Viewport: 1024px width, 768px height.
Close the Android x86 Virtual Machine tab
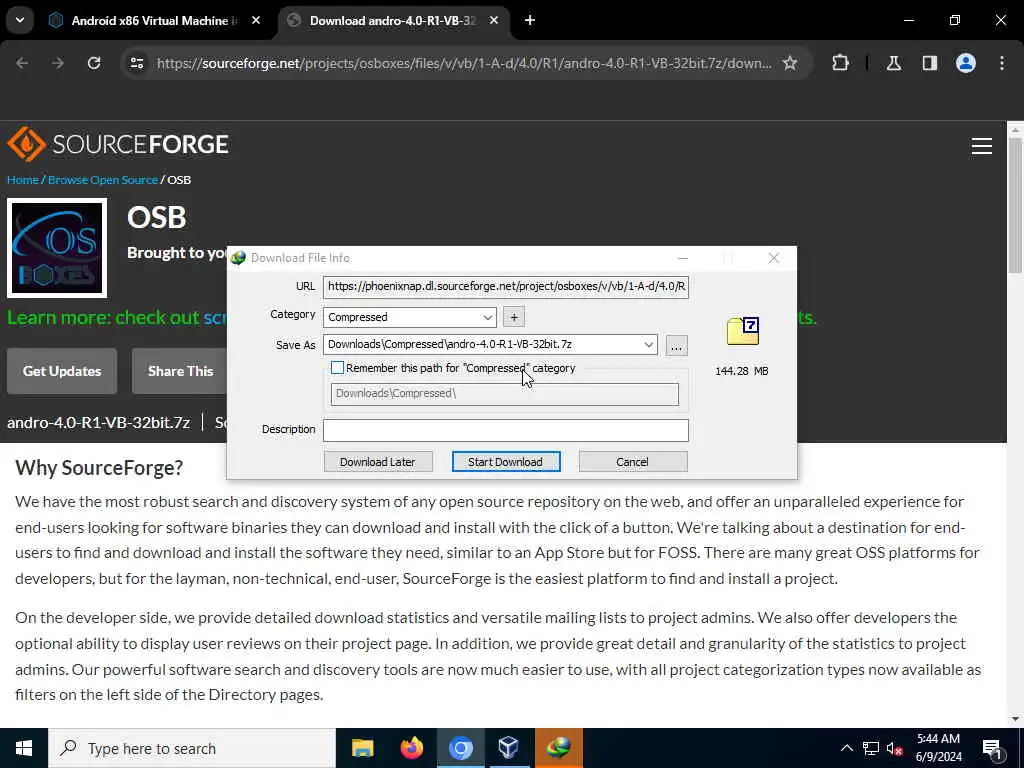[x=256, y=20]
